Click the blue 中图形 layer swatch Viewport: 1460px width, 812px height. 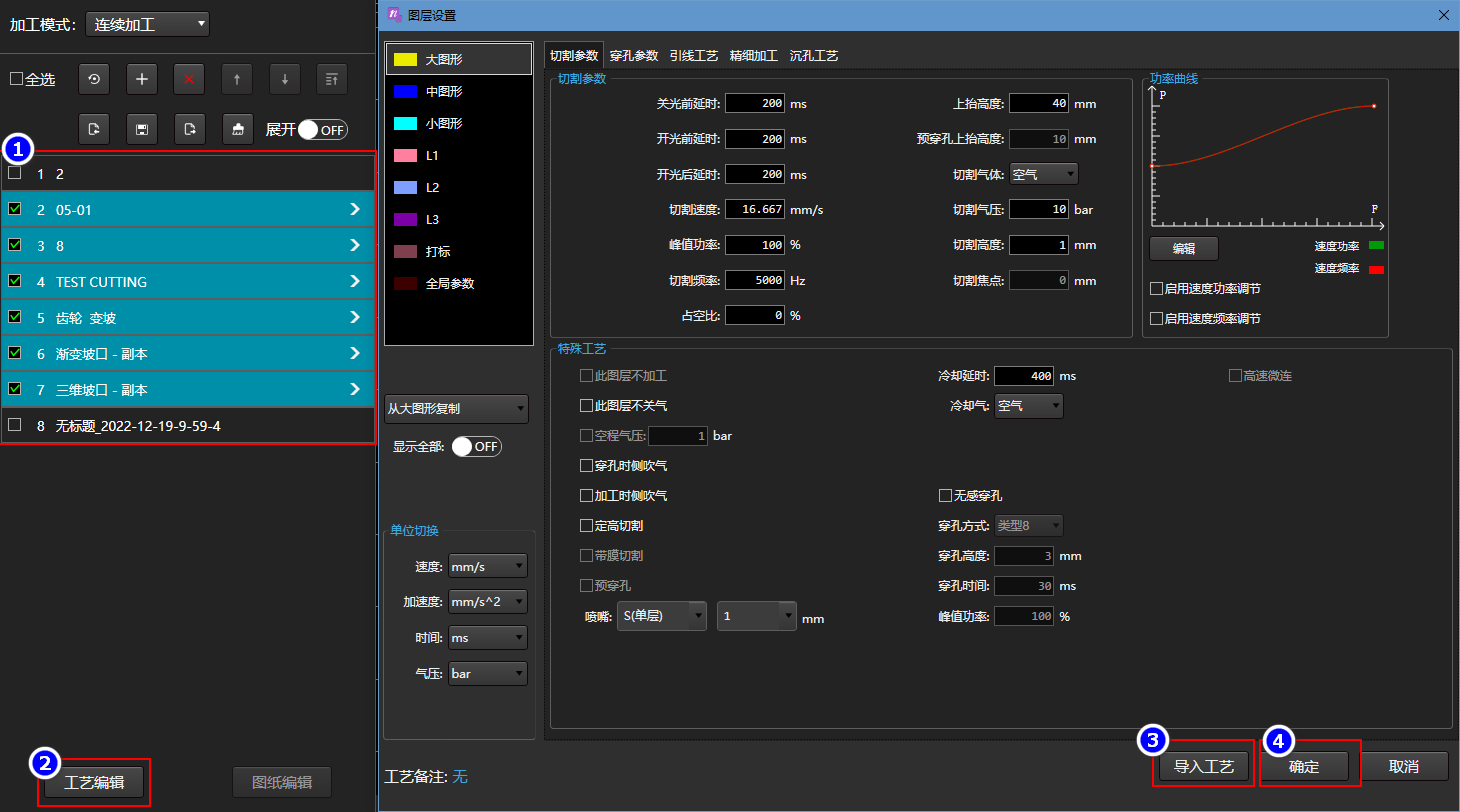coord(405,91)
